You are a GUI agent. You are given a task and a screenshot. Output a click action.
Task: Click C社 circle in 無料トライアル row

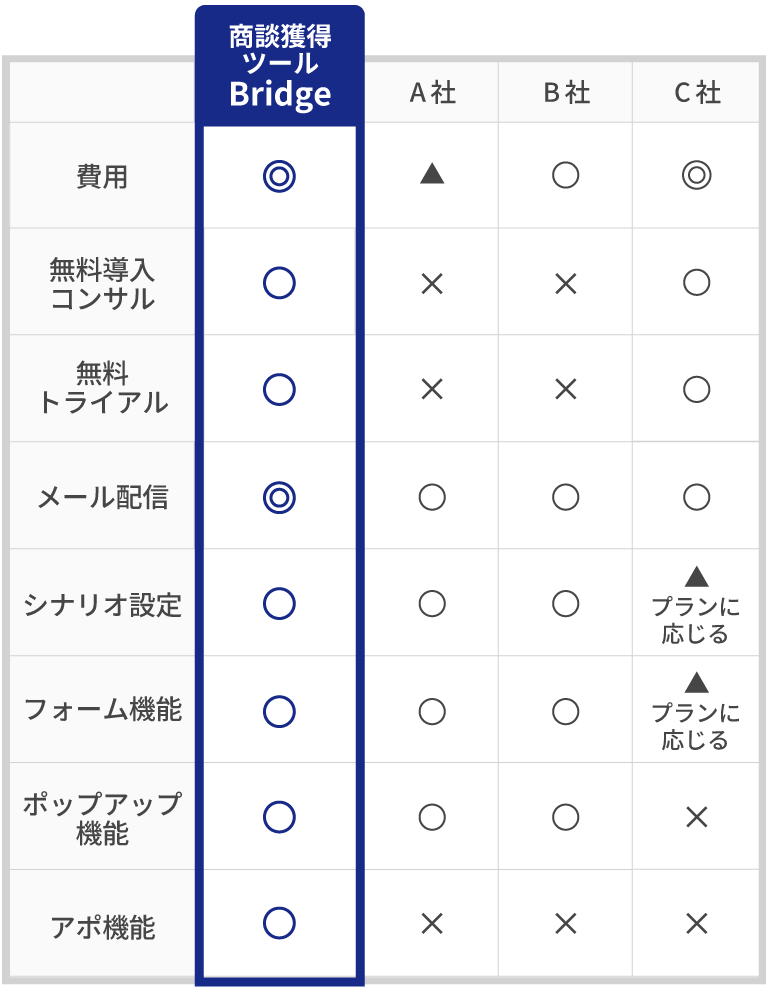click(696, 390)
